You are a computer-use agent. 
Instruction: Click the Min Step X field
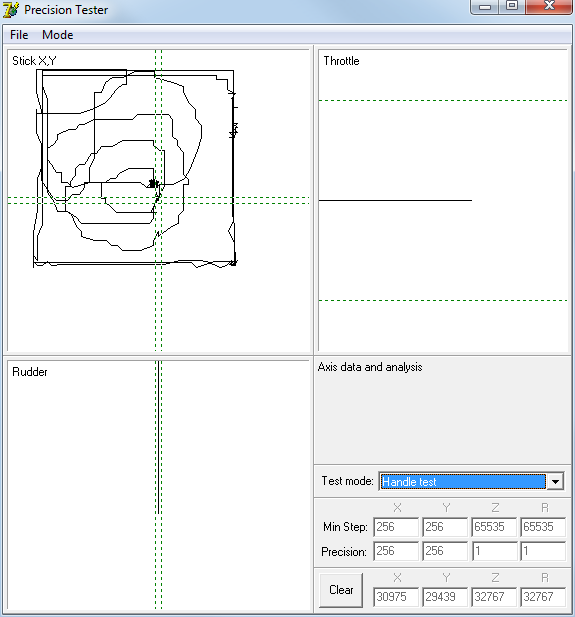(396, 527)
